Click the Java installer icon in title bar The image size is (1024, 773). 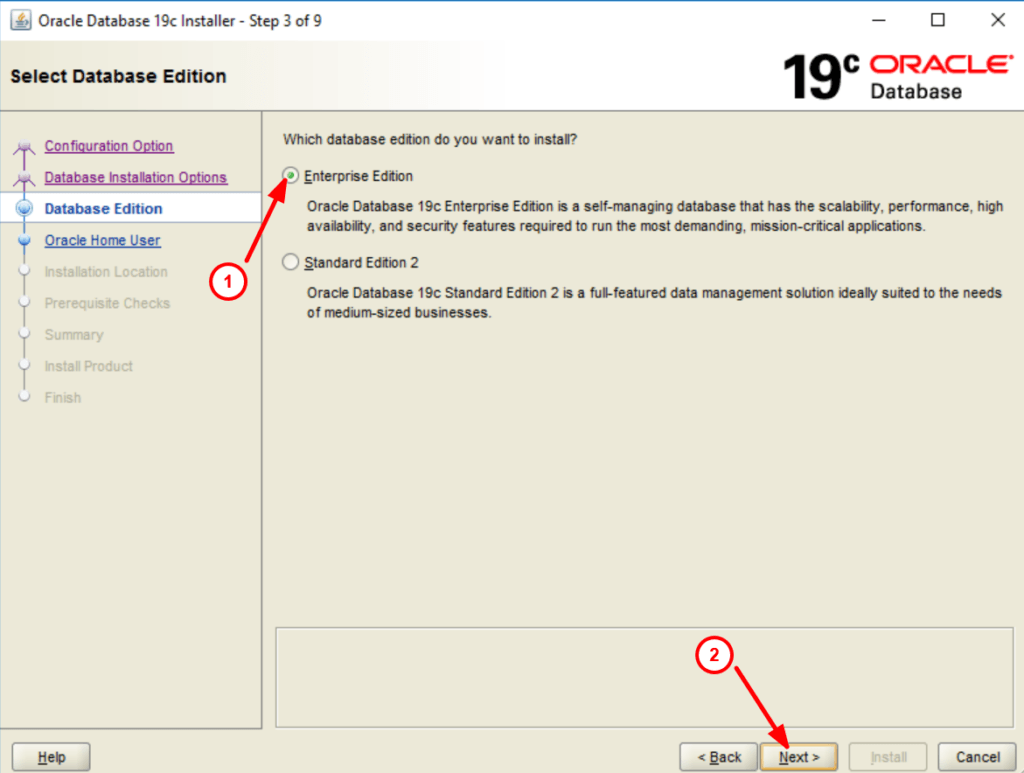21,20
